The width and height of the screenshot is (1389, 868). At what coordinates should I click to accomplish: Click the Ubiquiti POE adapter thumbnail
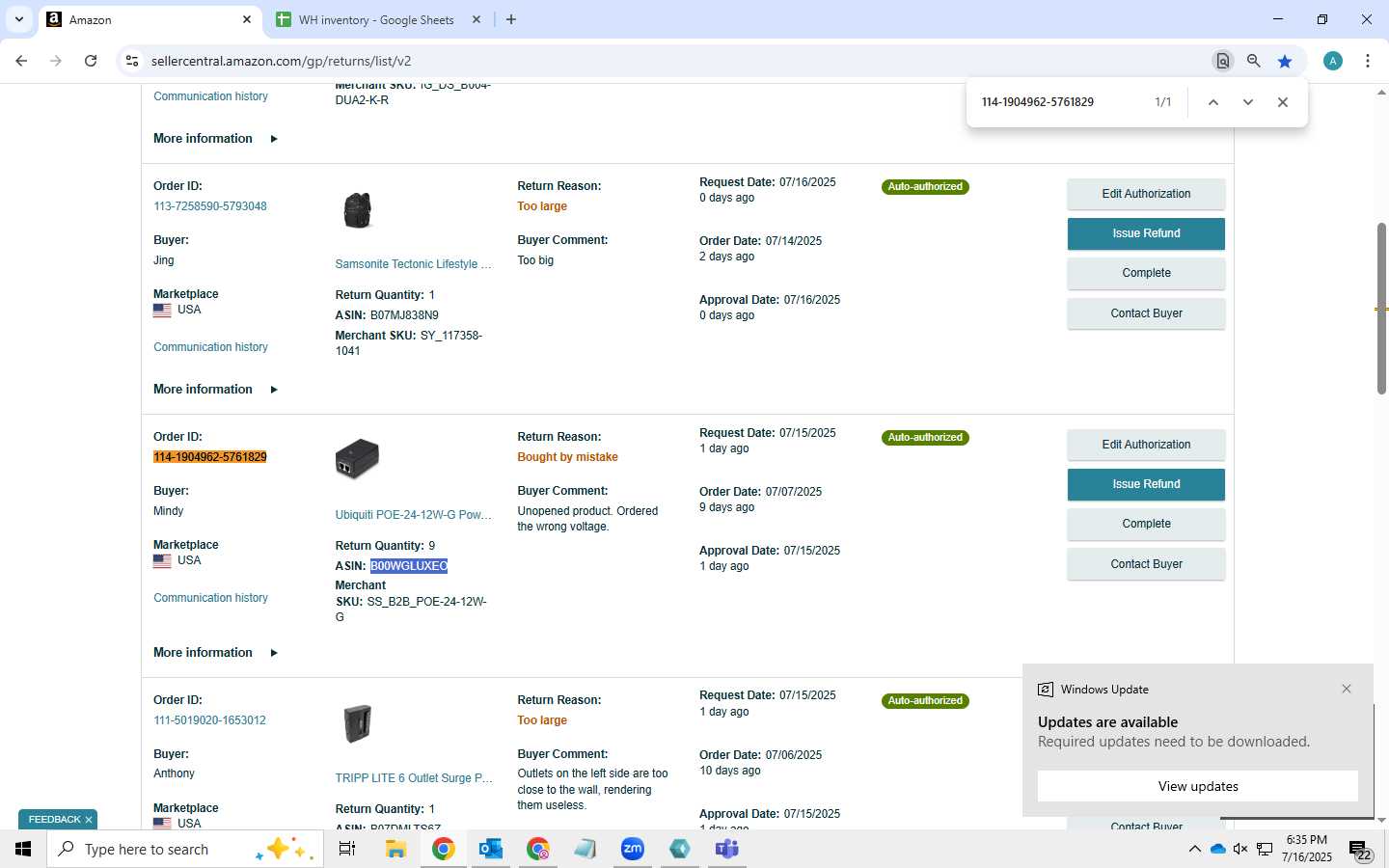coord(357,459)
